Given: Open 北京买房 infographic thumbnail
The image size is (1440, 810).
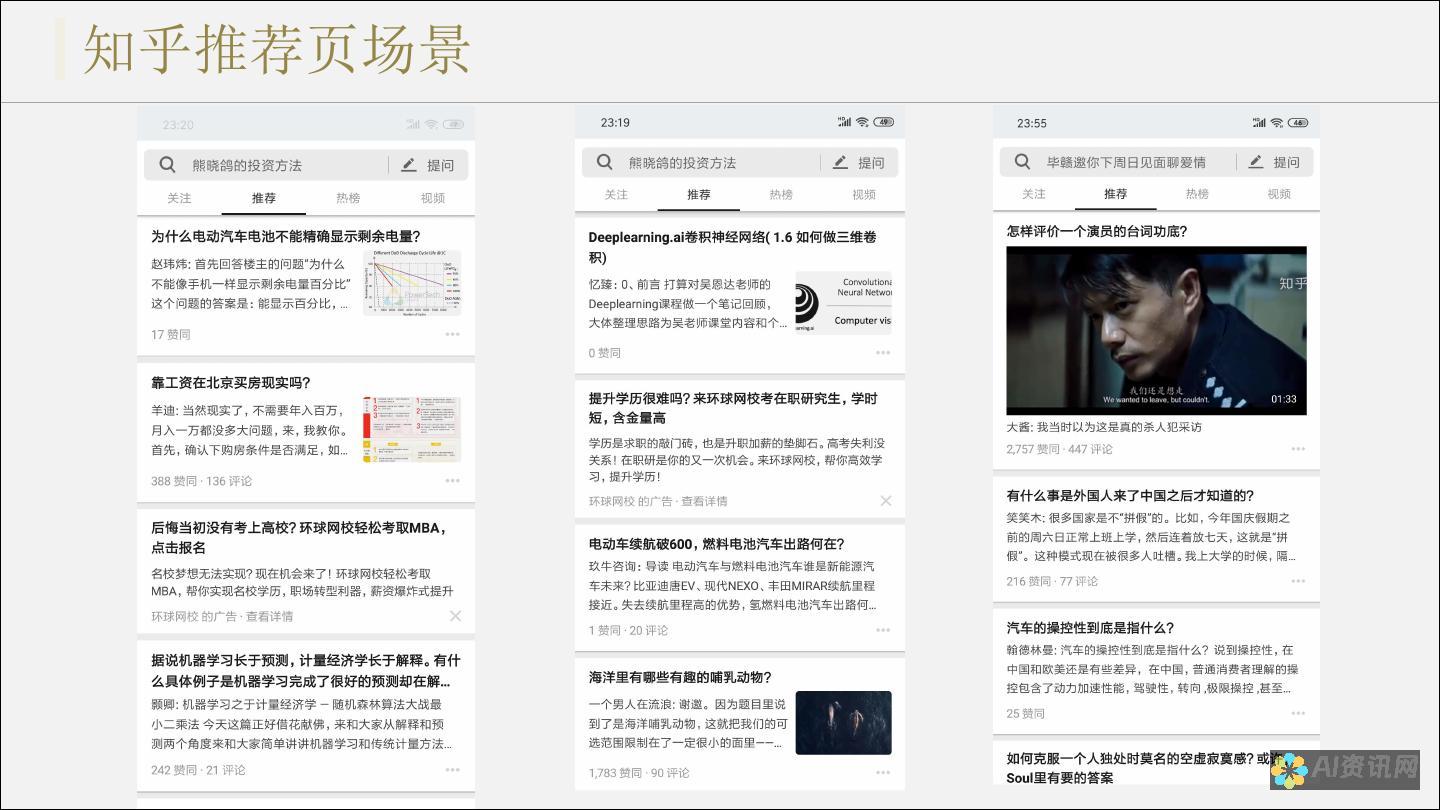Looking at the screenshot, I should 412,429.
